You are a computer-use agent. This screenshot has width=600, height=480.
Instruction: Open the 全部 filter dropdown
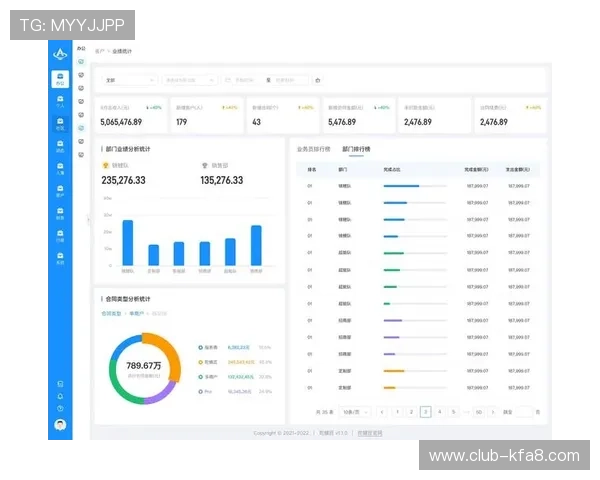128,79
